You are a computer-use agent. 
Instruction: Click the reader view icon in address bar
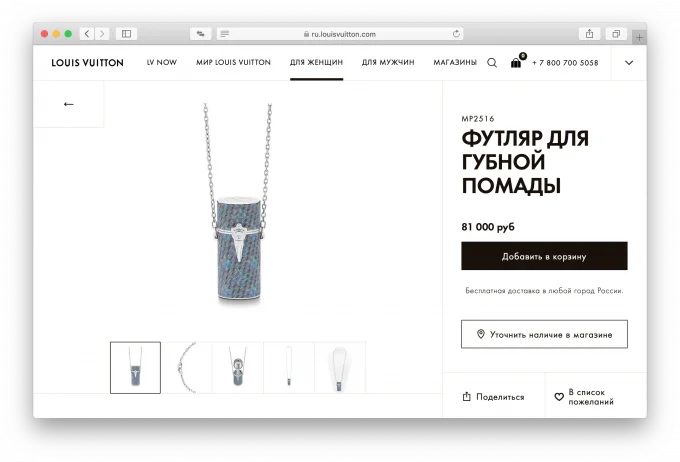(x=225, y=34)
